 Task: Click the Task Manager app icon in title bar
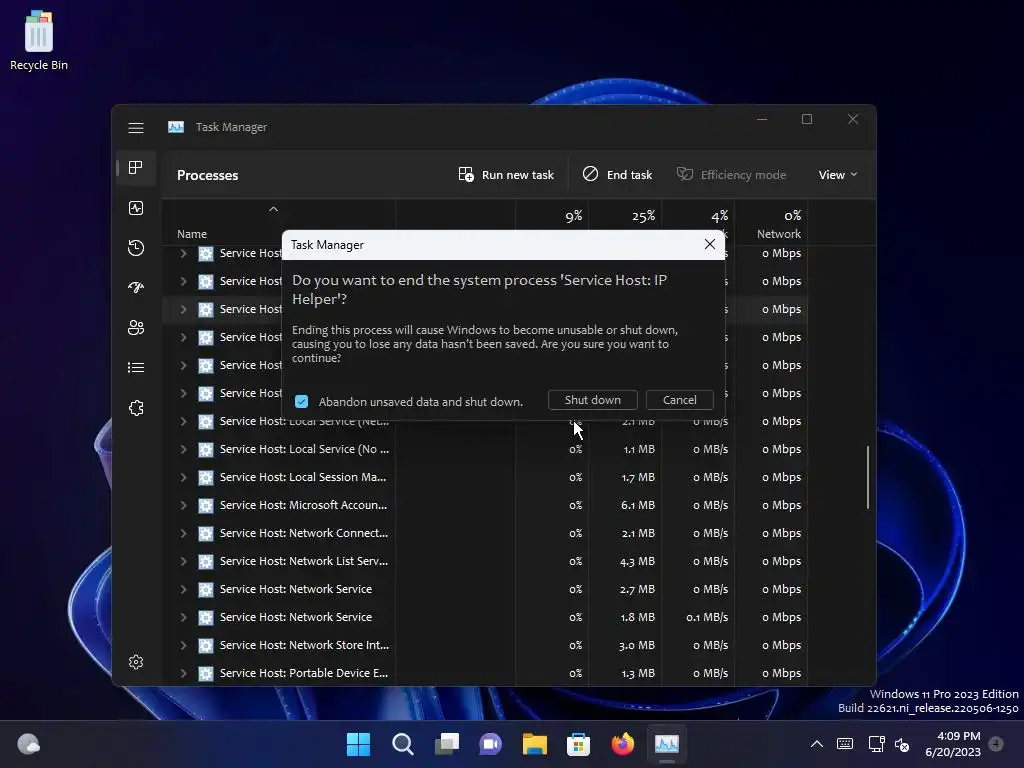[176, 127]
